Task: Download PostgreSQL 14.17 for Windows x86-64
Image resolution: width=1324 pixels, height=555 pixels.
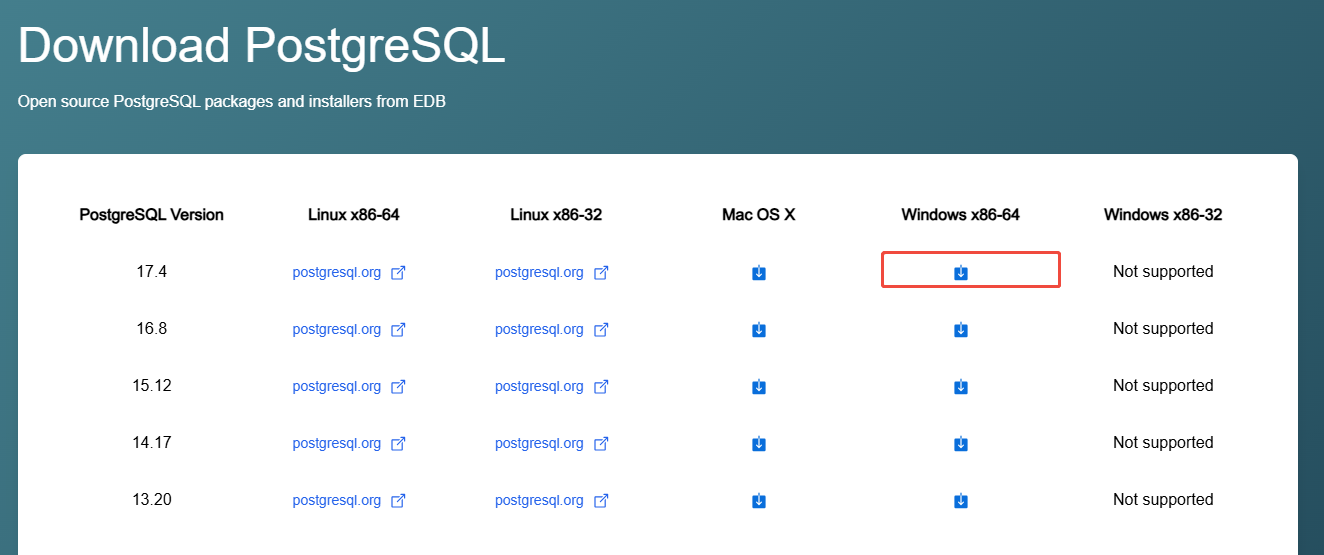Action: coord(960,443)
